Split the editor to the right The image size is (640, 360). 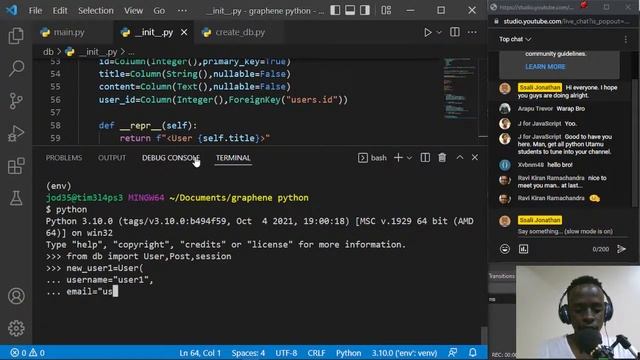point(455,32)
